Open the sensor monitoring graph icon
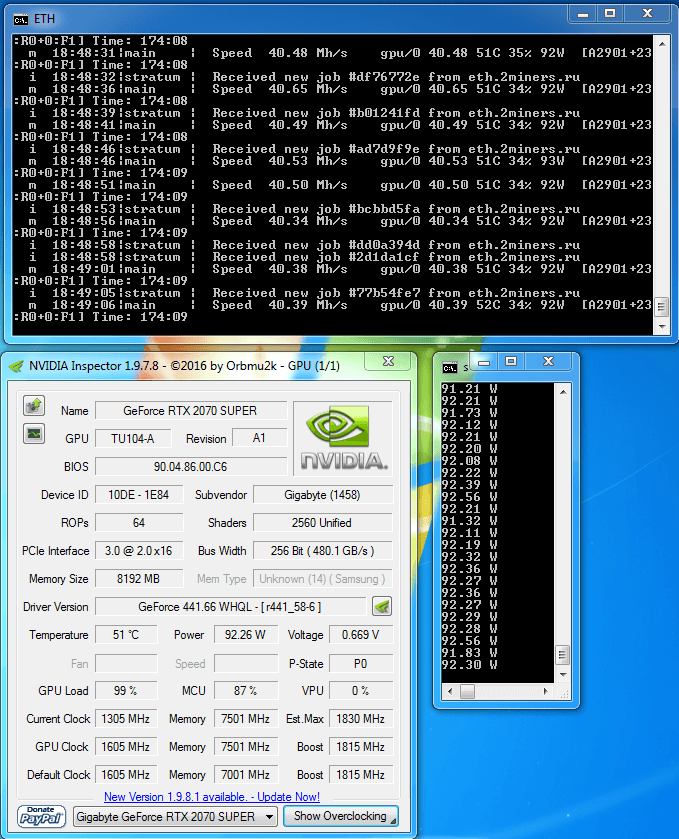The image size is (679, 839). click(34, 433)
